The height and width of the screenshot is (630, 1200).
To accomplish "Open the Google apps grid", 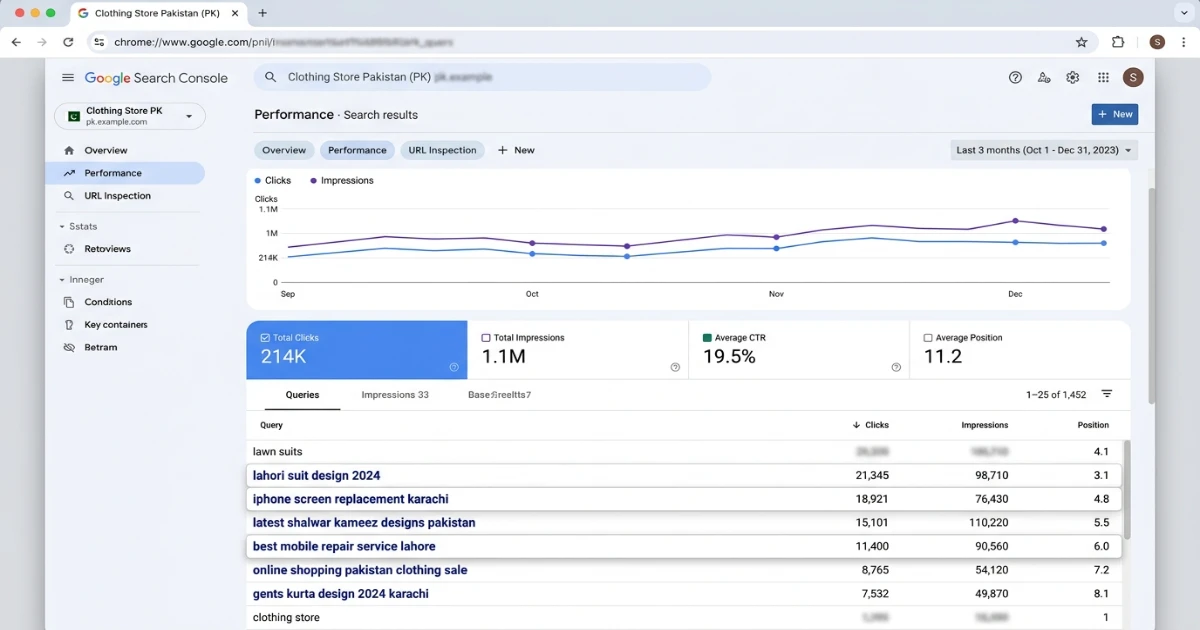I will (x=1103, y=77).
